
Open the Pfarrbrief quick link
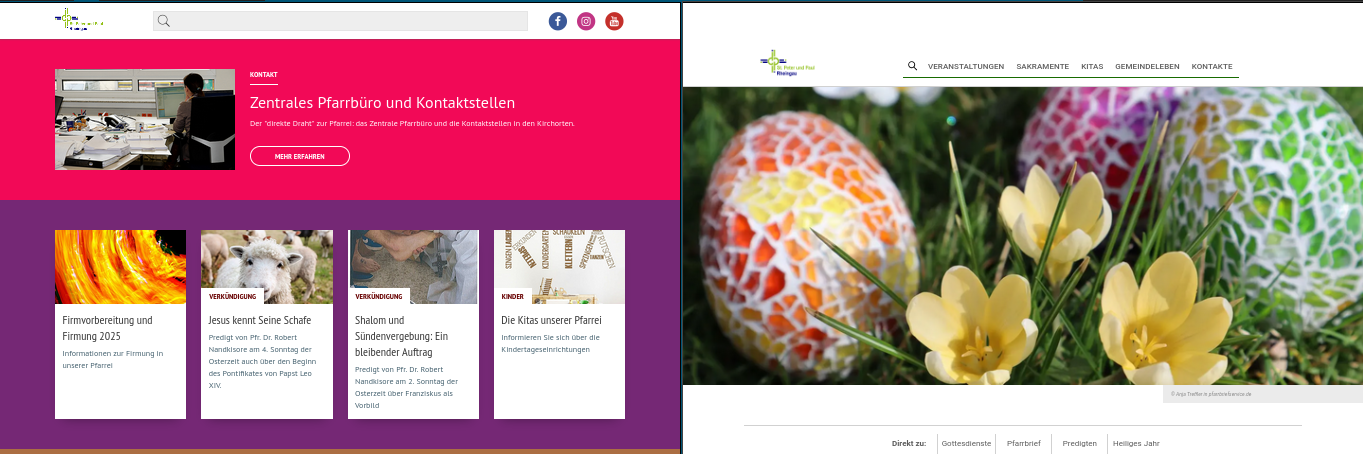(x=1024, y=443)
